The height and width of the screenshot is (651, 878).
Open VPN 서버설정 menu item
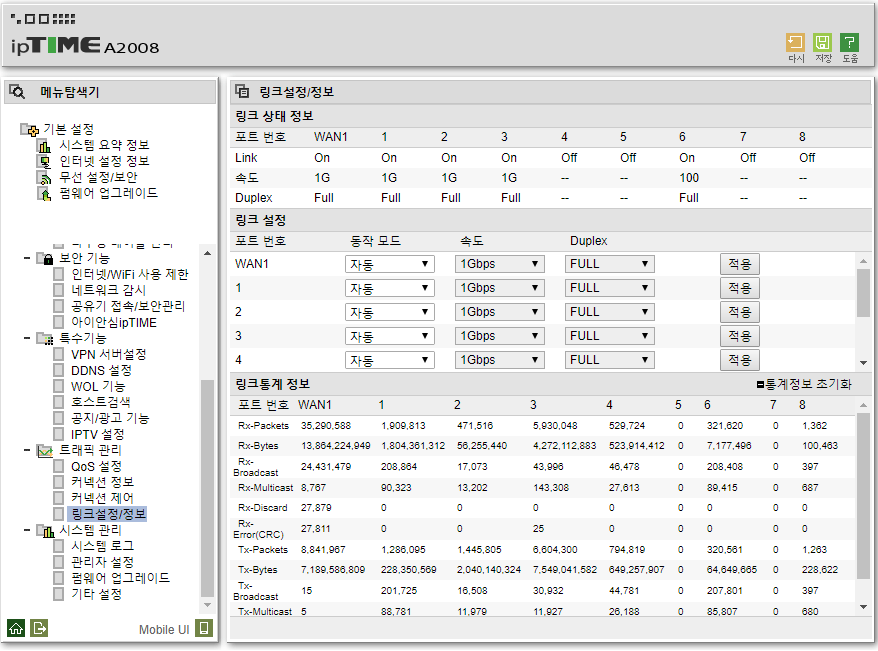109,354
